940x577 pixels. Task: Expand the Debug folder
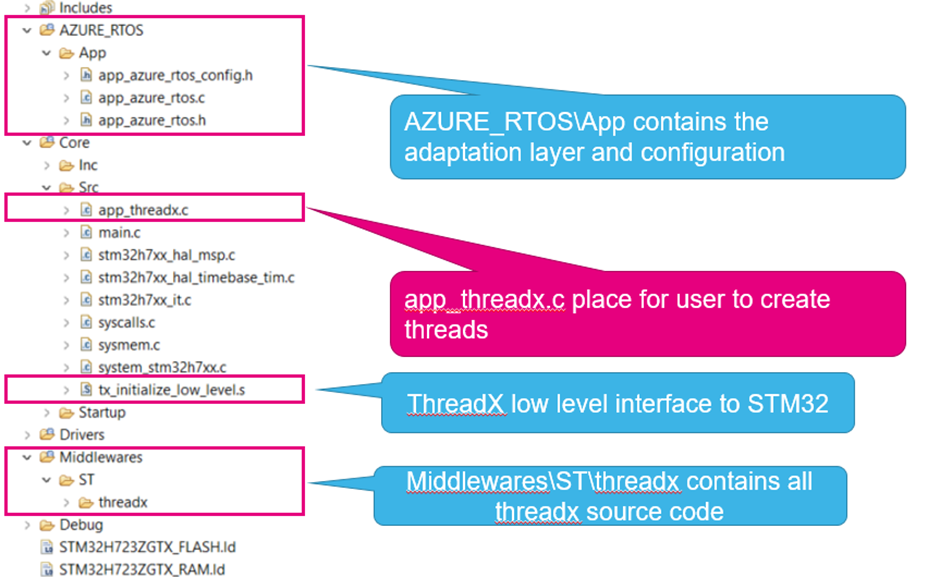(27, 525)
